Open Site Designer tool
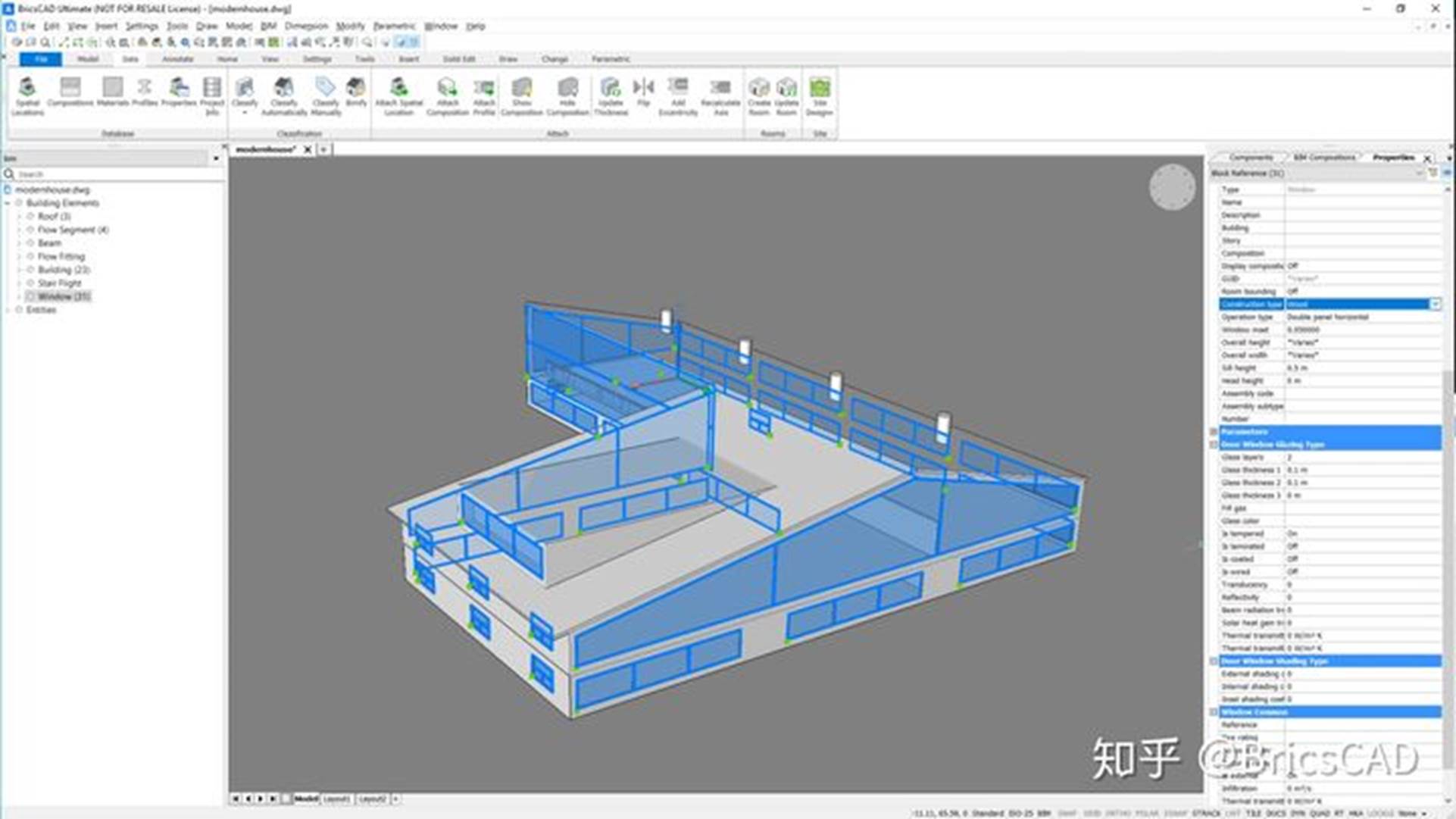The height and width of the screenshot is (819, 1456). click(x=819, y=95)
